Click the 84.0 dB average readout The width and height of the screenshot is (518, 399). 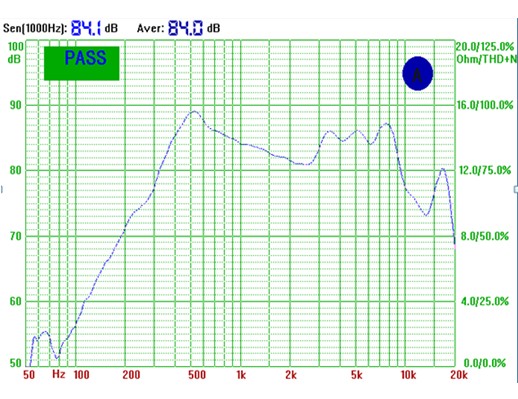[x=194, y=28]
